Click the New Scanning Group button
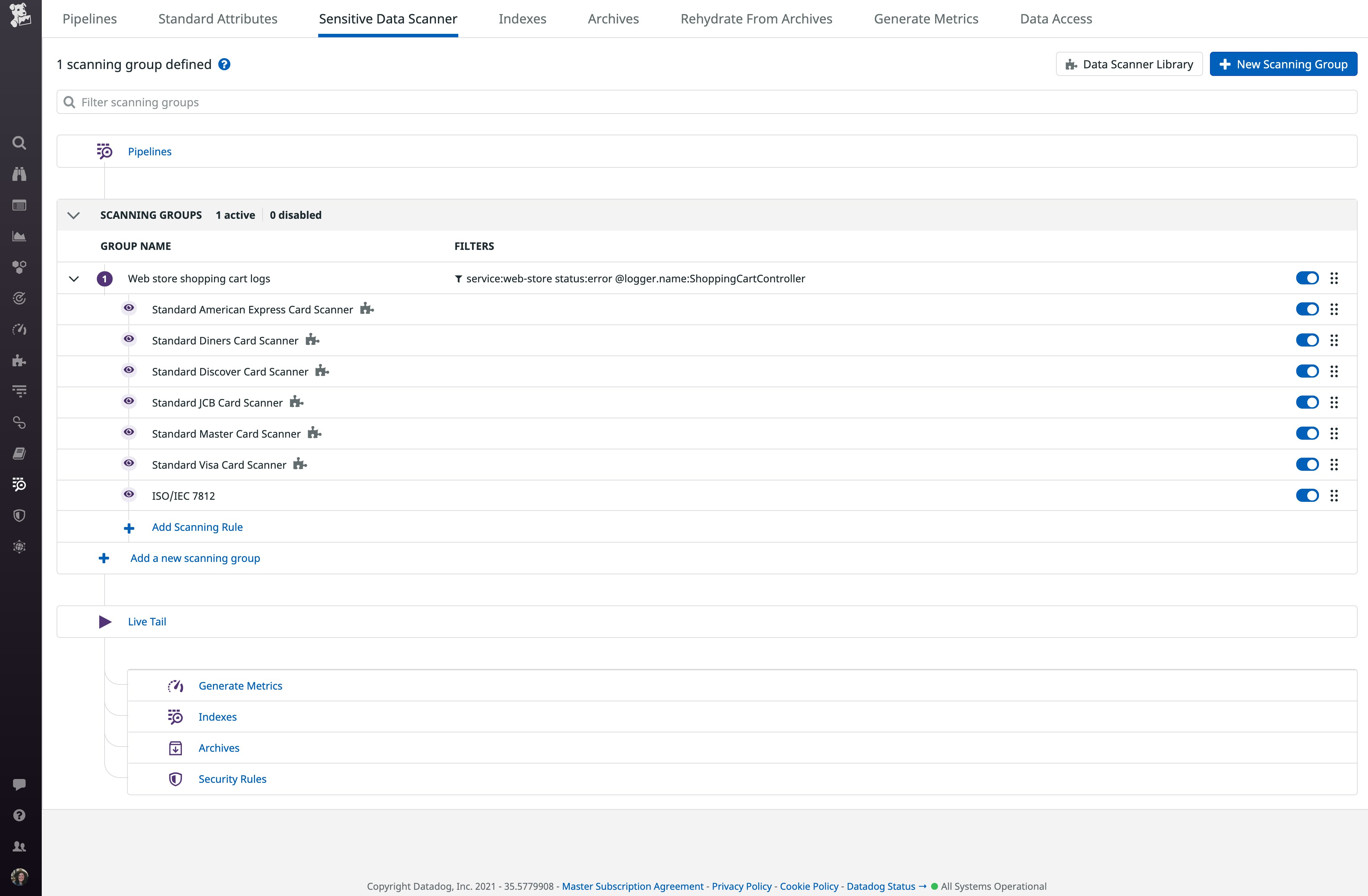Screen dimensions: 1368x896 point(1283,64)
